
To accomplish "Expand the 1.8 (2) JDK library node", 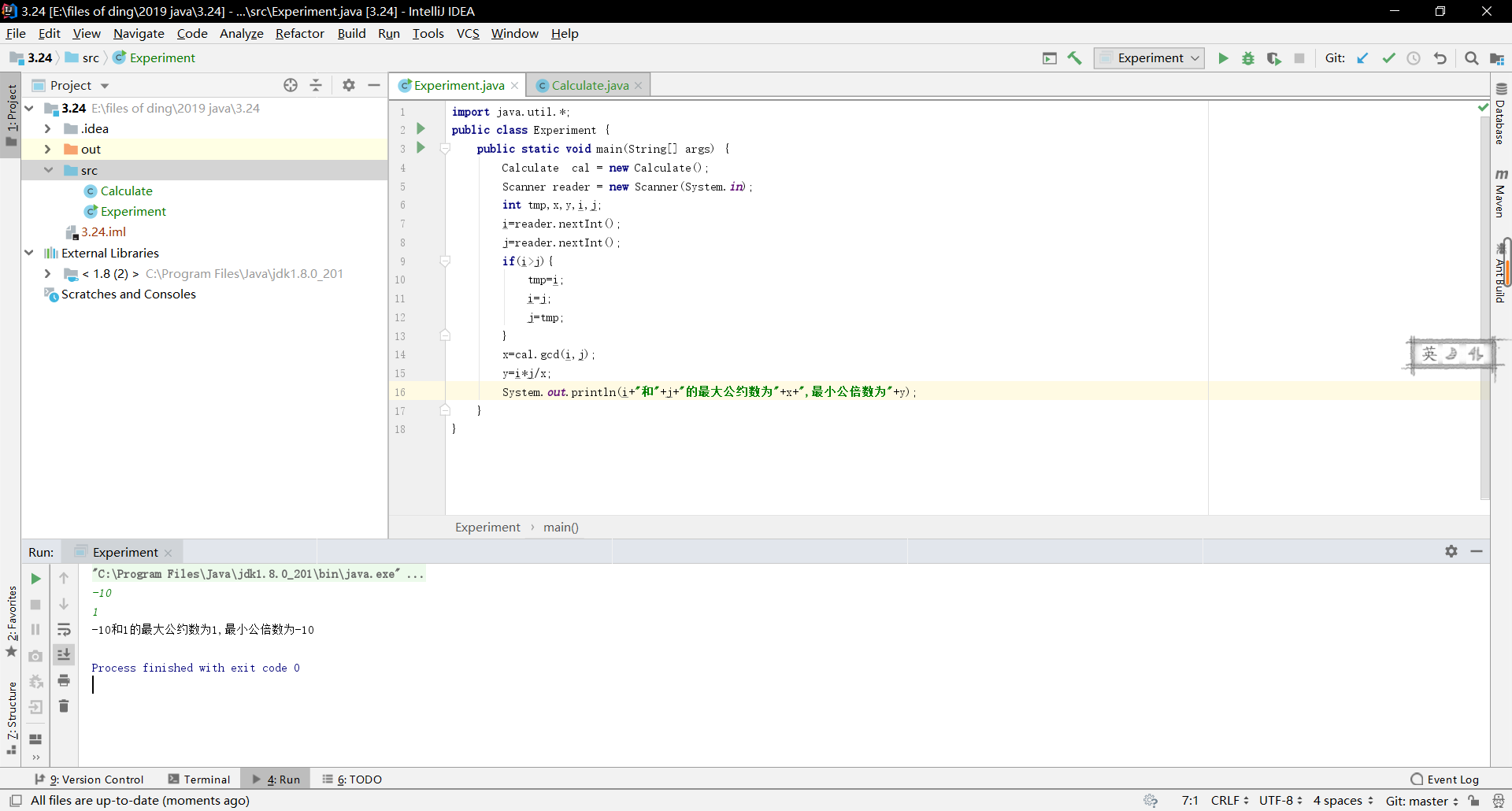I will (48, 273).
